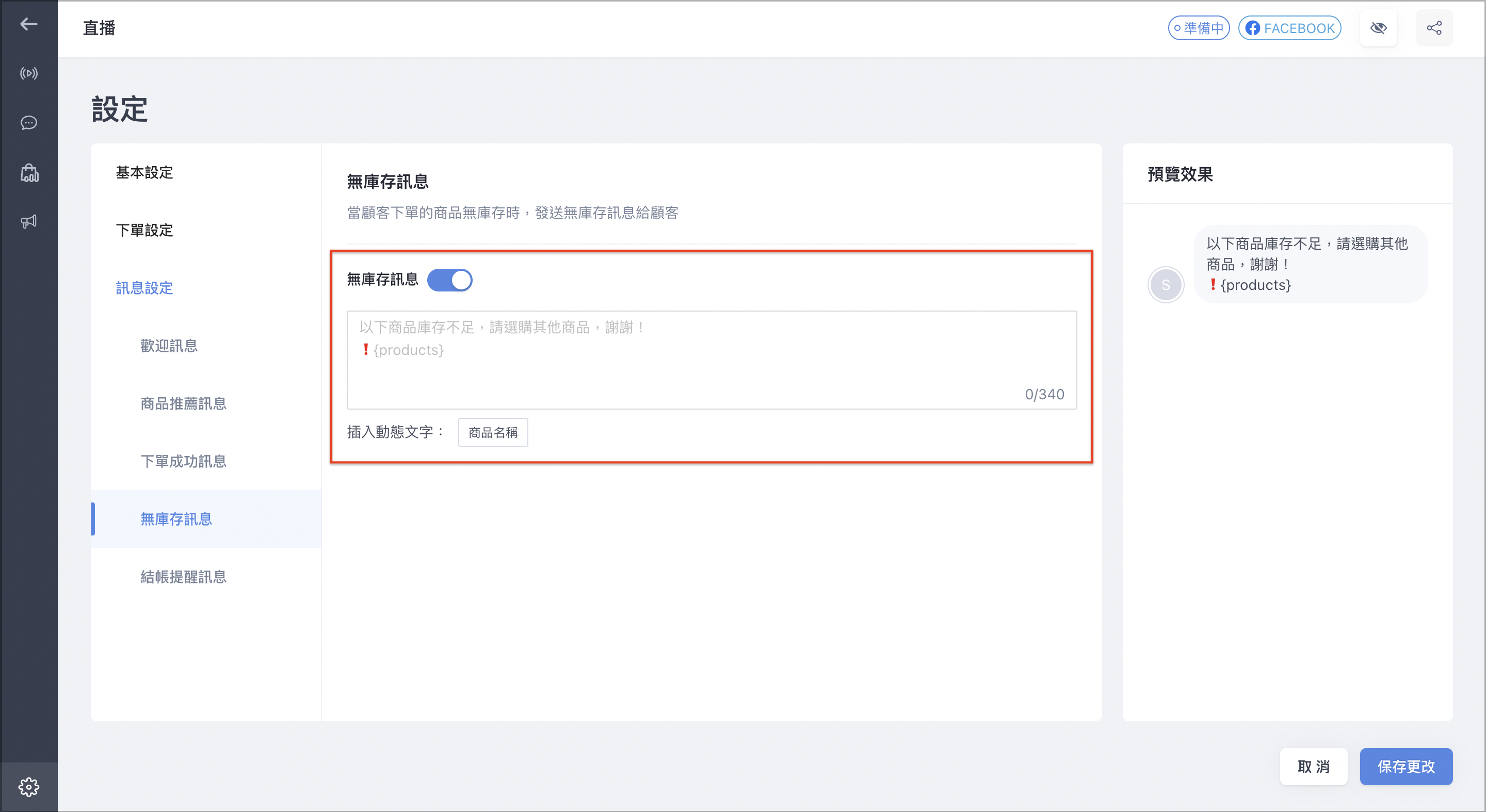
Task: Go back using the left arrow icon
Action: [28, 24]
